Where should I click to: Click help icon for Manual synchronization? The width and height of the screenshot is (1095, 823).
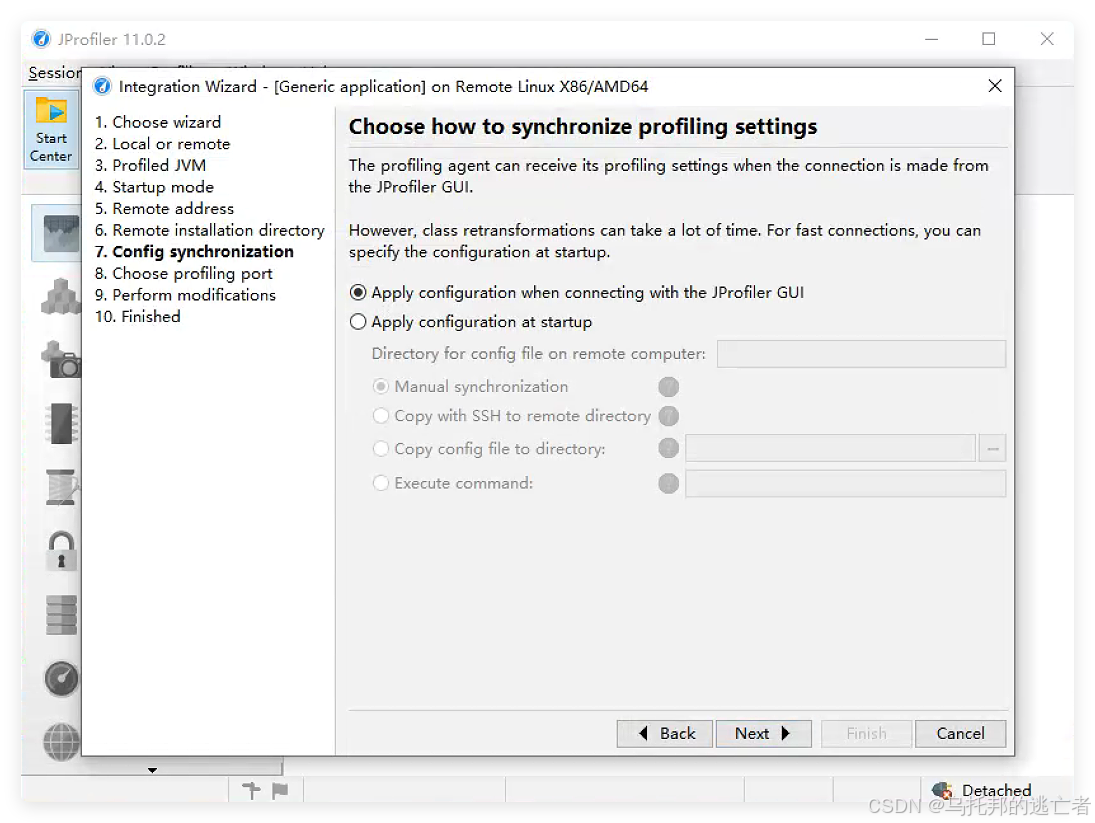click(668, 387)
